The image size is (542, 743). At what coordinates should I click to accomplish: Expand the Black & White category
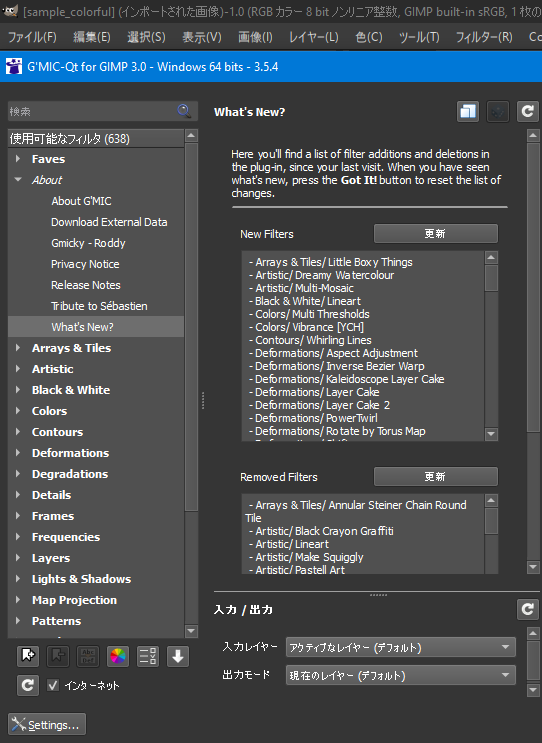tap(18, 390)
